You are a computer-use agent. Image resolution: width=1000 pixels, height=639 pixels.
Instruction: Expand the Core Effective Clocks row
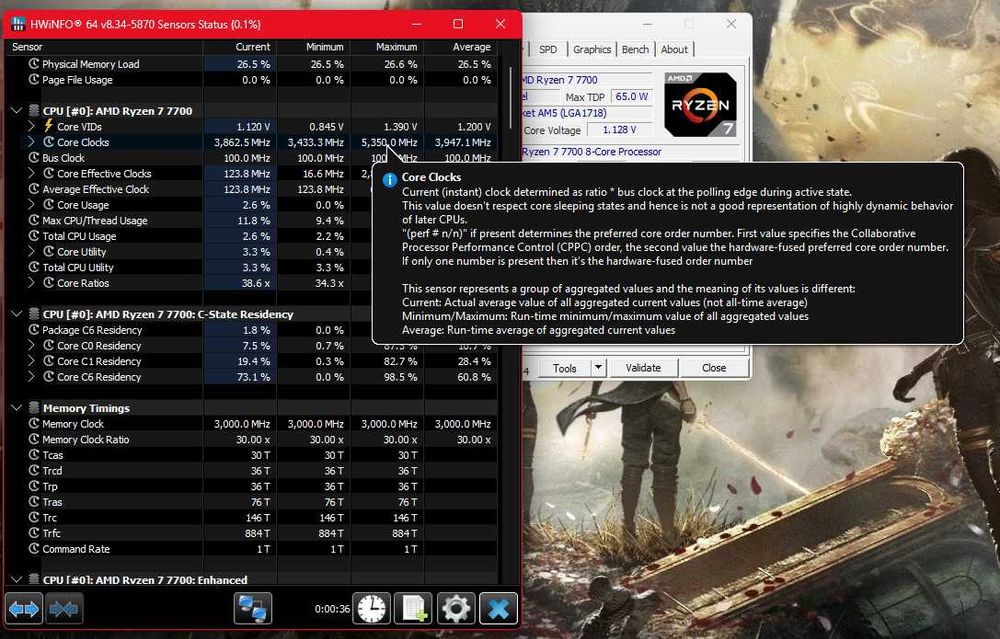point(31,173)
